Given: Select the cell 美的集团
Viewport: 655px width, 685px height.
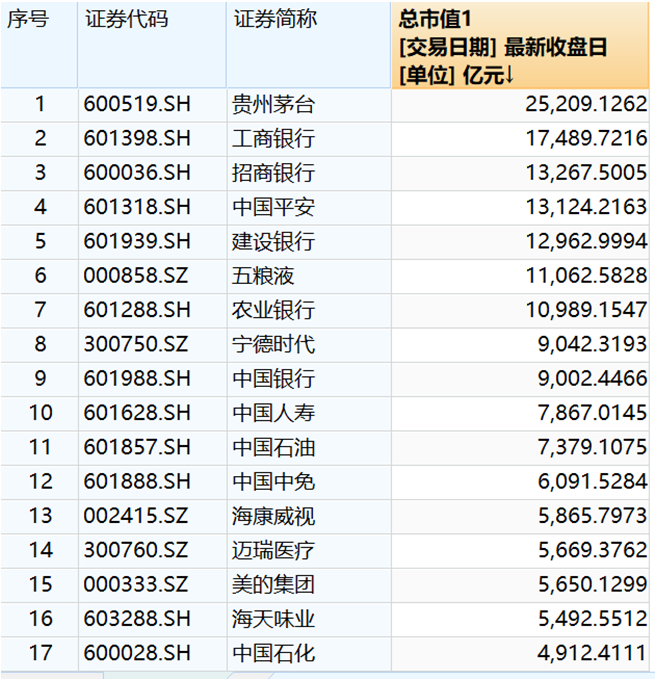Looking at the screenshot, I should [x=309, y=585].
